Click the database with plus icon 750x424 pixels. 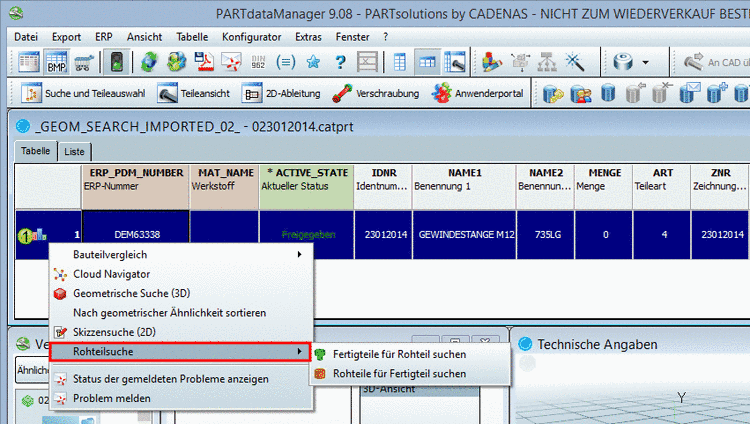click(717, 93)
